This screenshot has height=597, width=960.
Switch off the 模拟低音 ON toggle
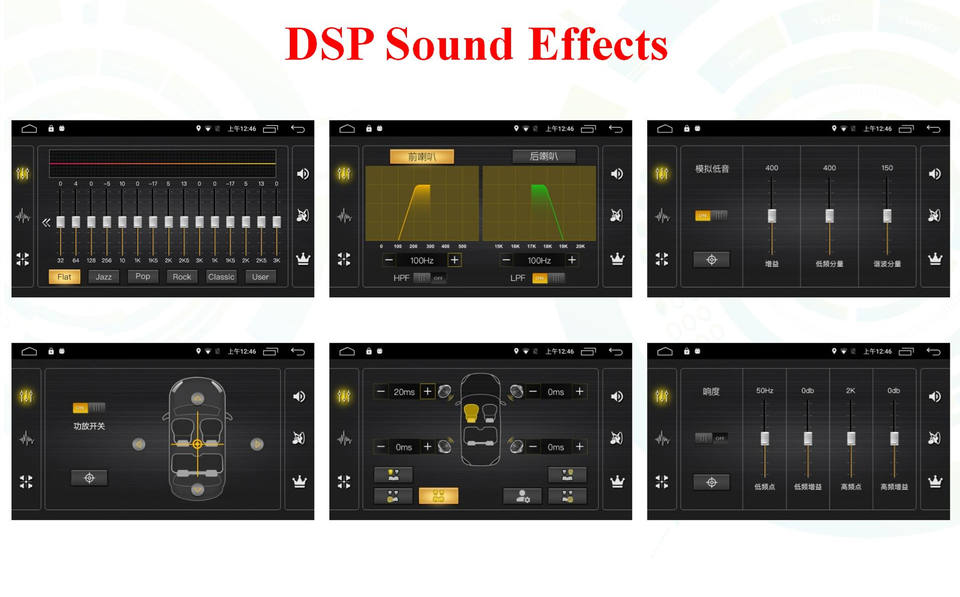tap(711, 216)
